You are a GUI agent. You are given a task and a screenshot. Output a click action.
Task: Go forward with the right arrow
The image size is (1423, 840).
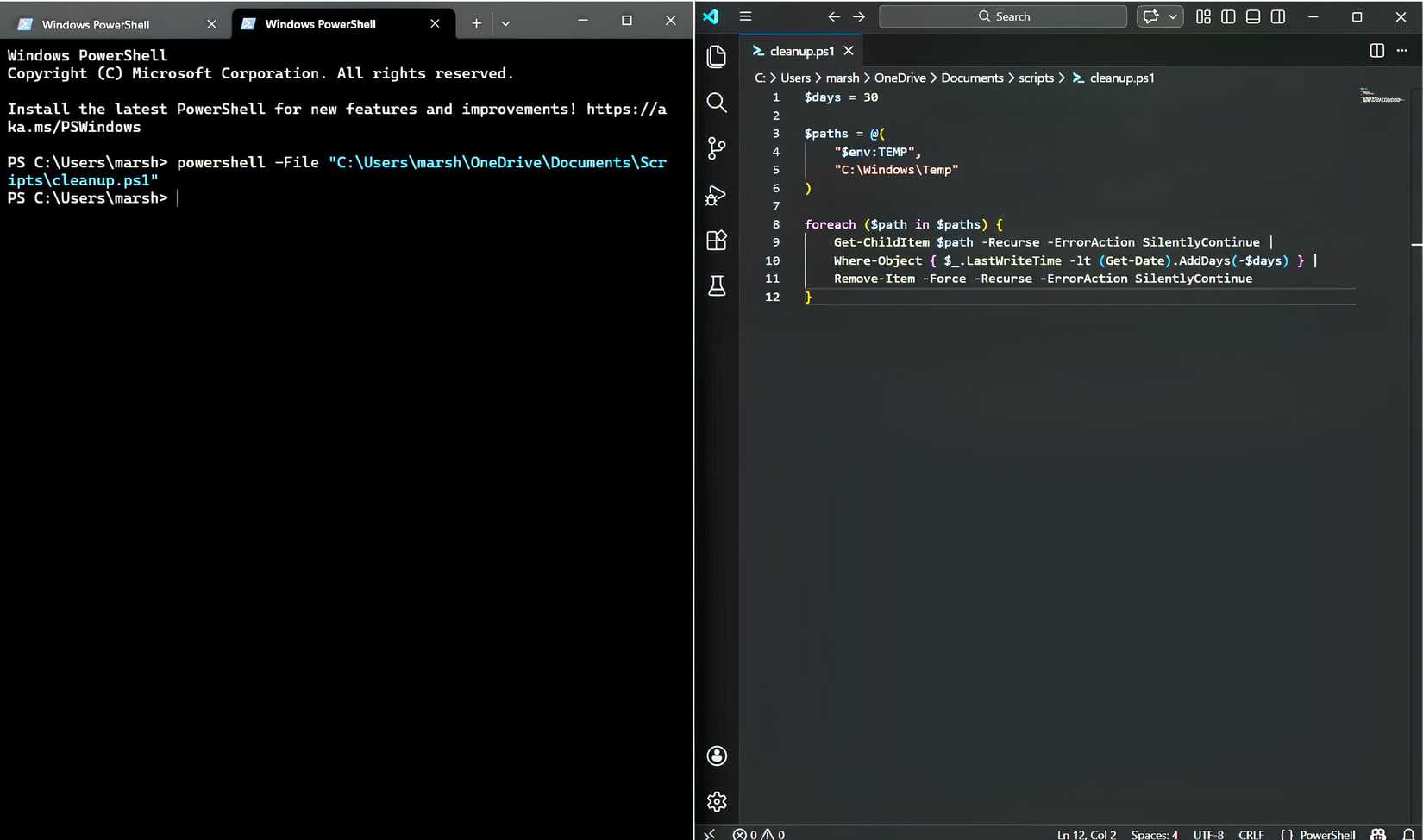[x=859, y=16]
